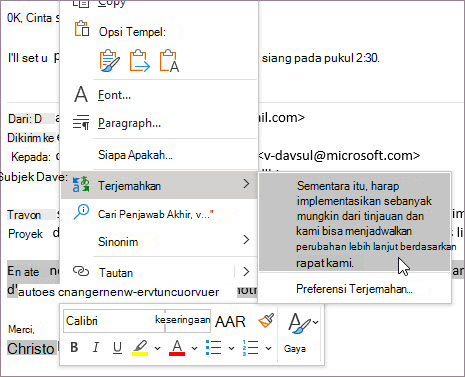Viewport: 465px width, 377px height.
Task: Click the translated text Sementara itu, harap
Action: [348, 186]
